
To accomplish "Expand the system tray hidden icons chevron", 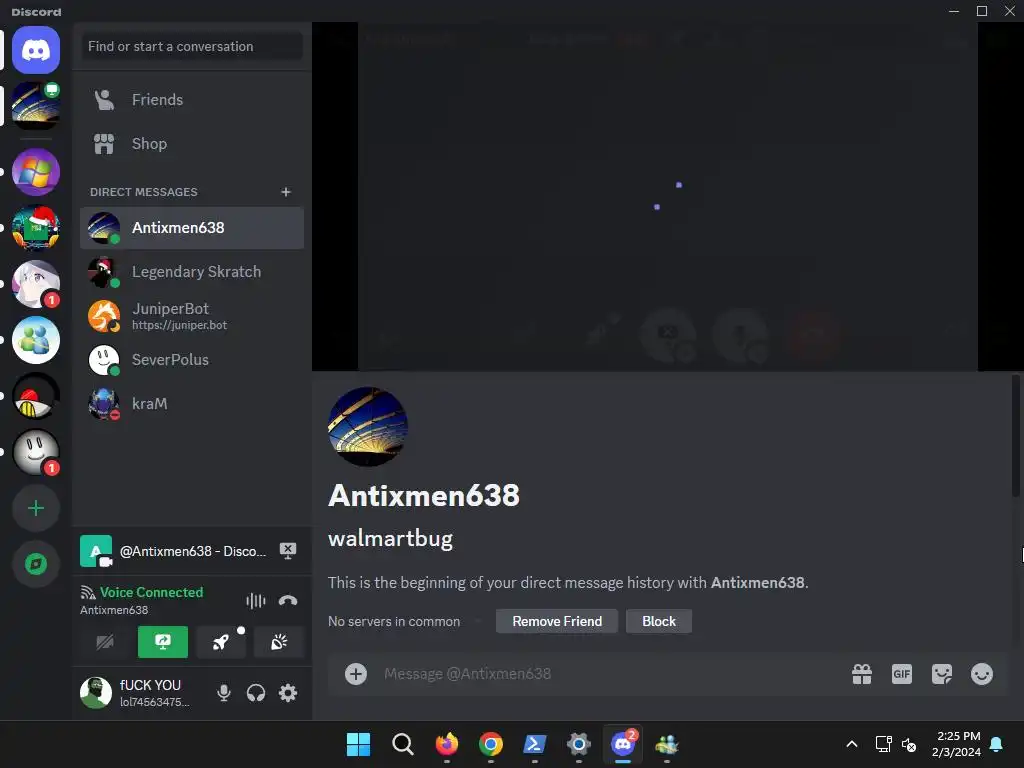I will click(852, 744).
